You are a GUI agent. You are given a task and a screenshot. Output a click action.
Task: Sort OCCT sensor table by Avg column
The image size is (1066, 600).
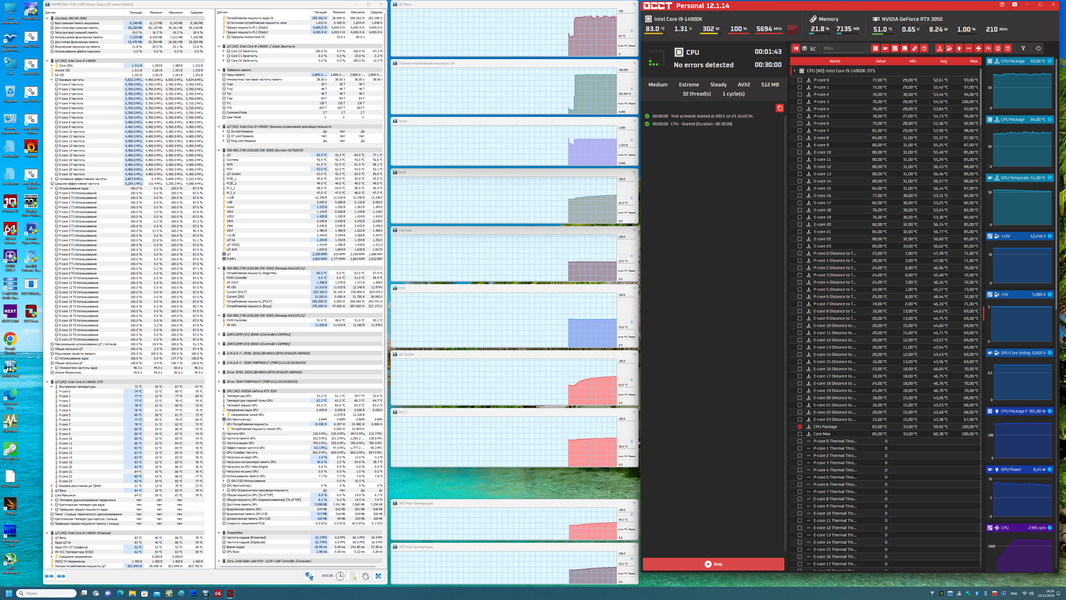pyautogui.click(x=943, y=61)
